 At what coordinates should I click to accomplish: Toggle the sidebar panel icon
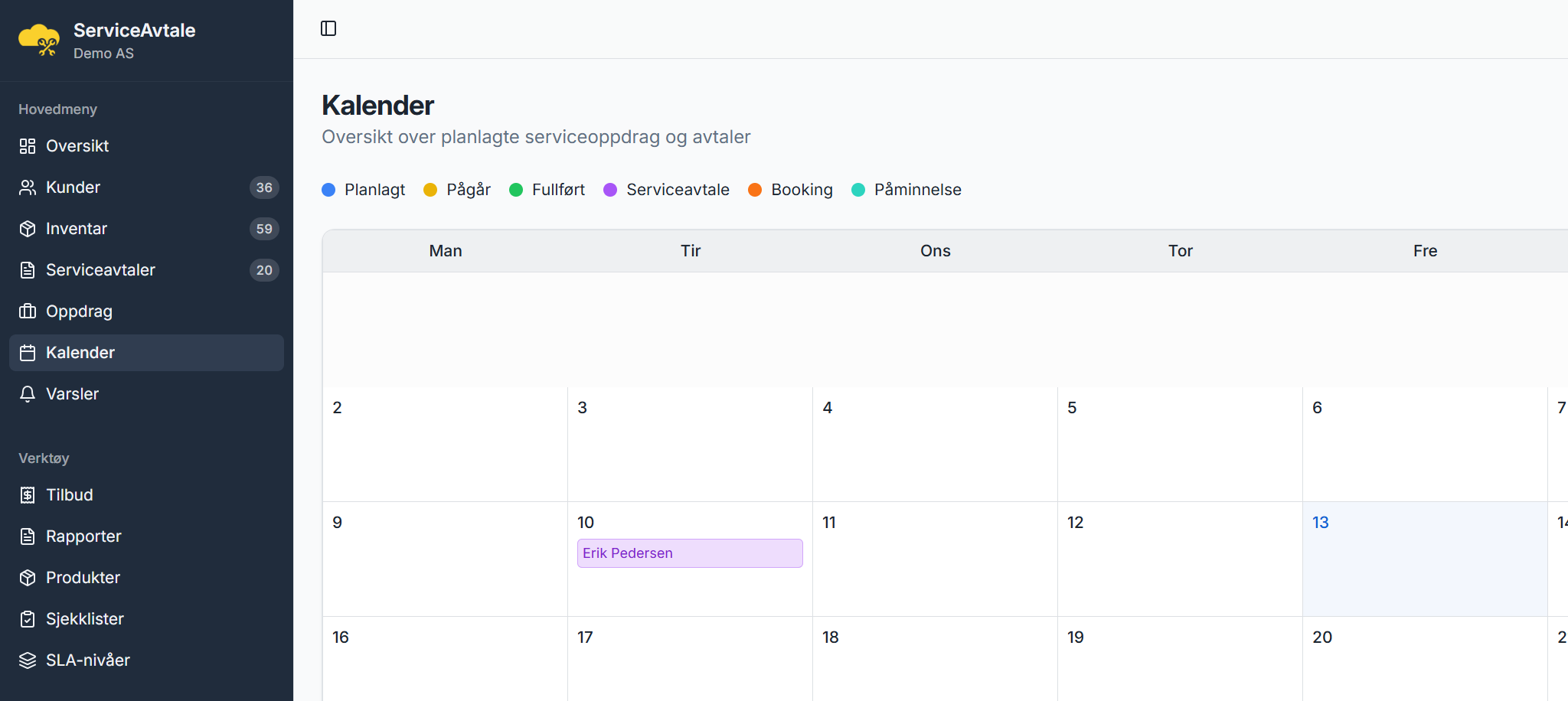click(328, 28)
